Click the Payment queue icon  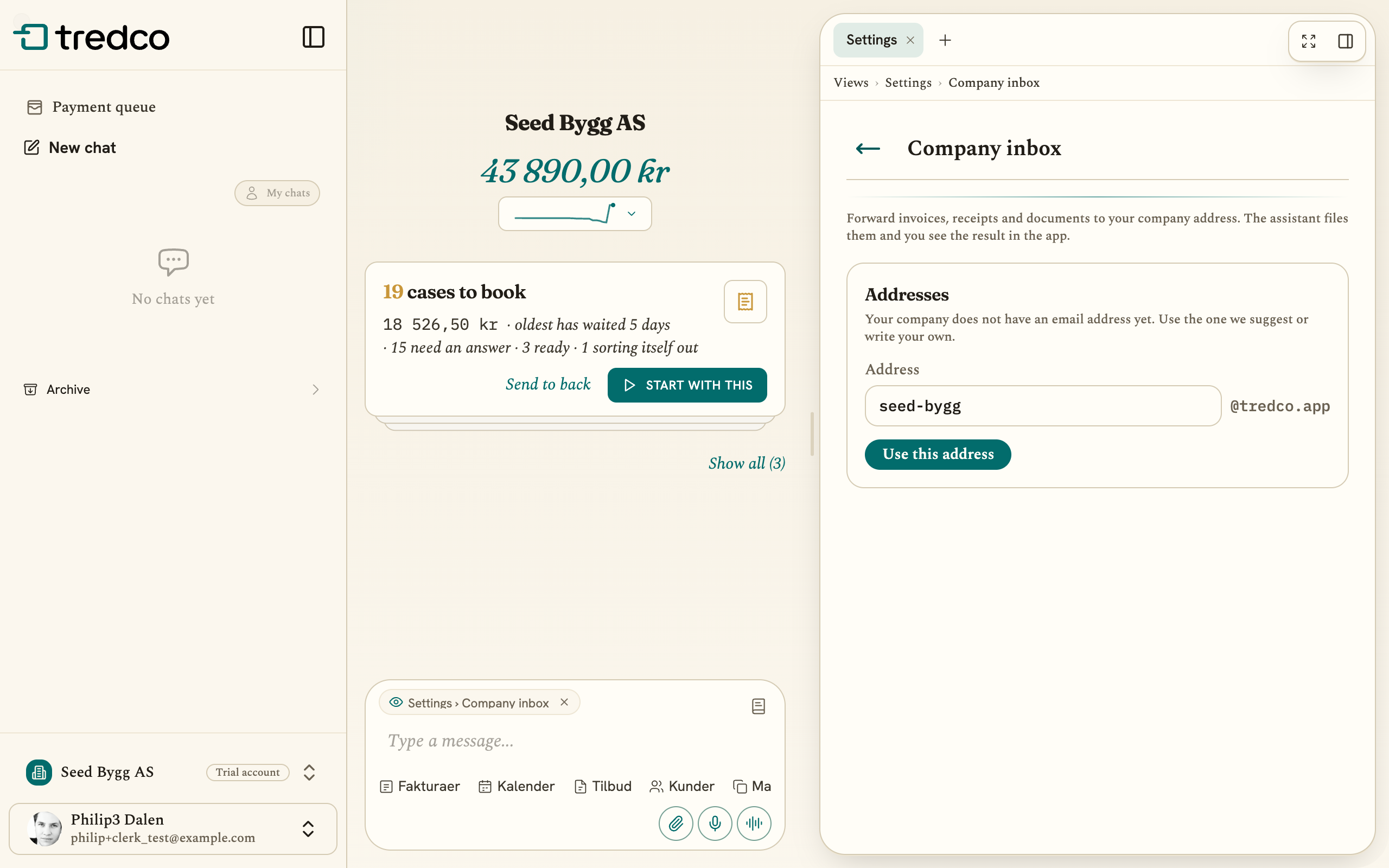tap(34, 107)
